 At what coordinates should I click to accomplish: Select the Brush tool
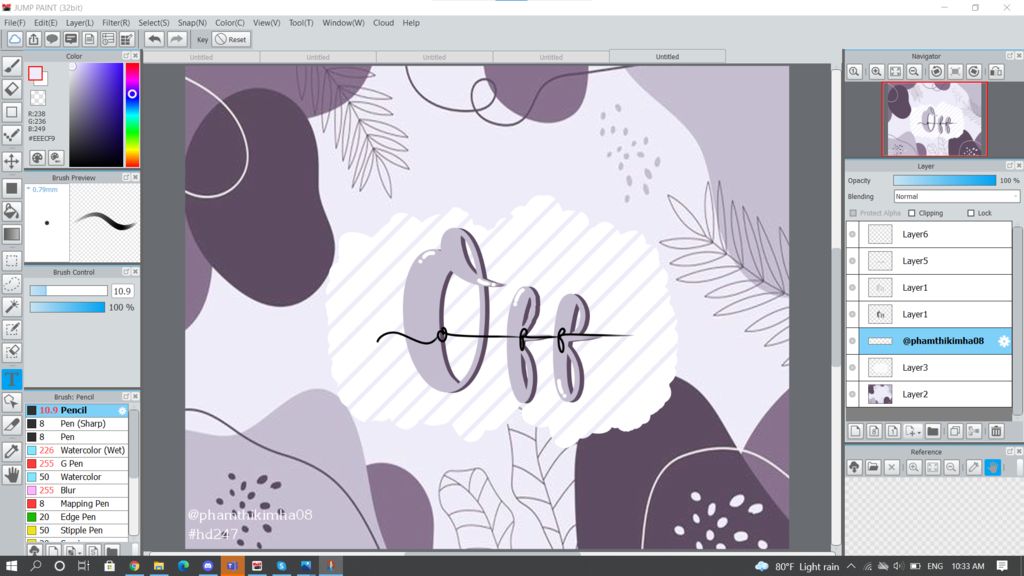click(12, 66)
